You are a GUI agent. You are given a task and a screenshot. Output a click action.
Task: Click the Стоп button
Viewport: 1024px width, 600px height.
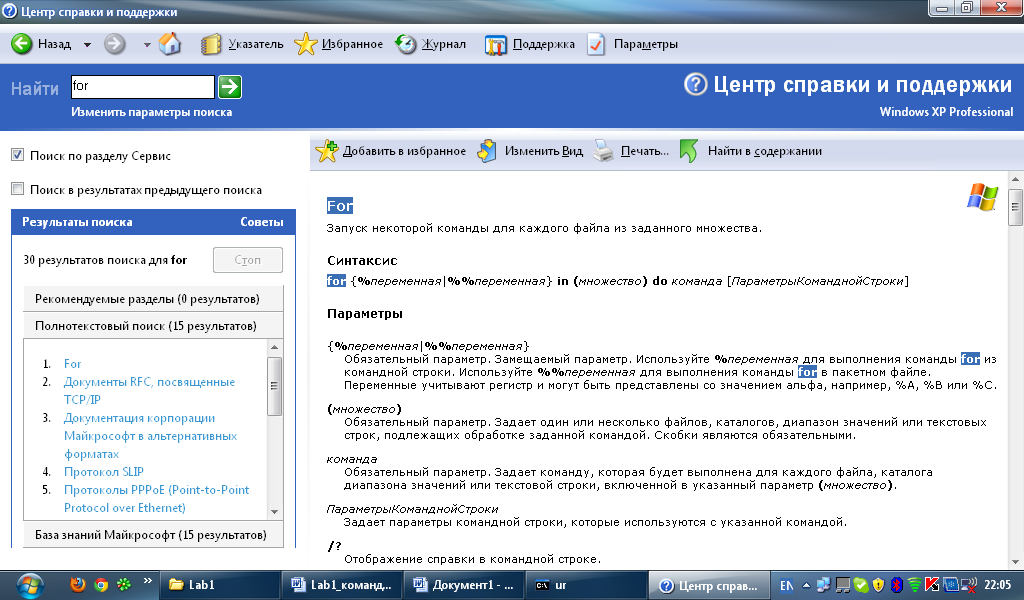[248, 260]
